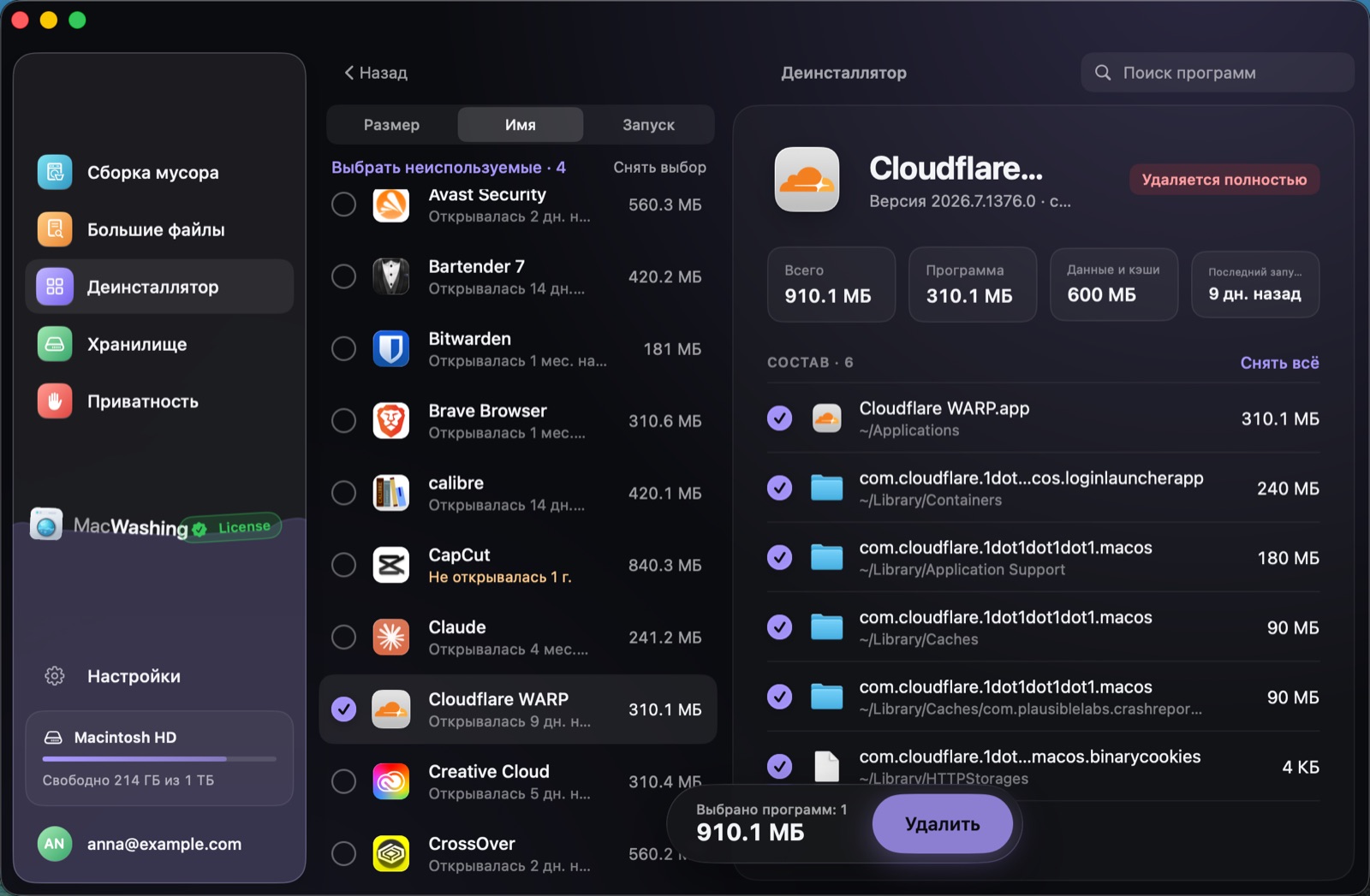The height and width of the screenshot is (896, 1370).
Task: Sort by the Запуск tab
Action: point(648,125)
